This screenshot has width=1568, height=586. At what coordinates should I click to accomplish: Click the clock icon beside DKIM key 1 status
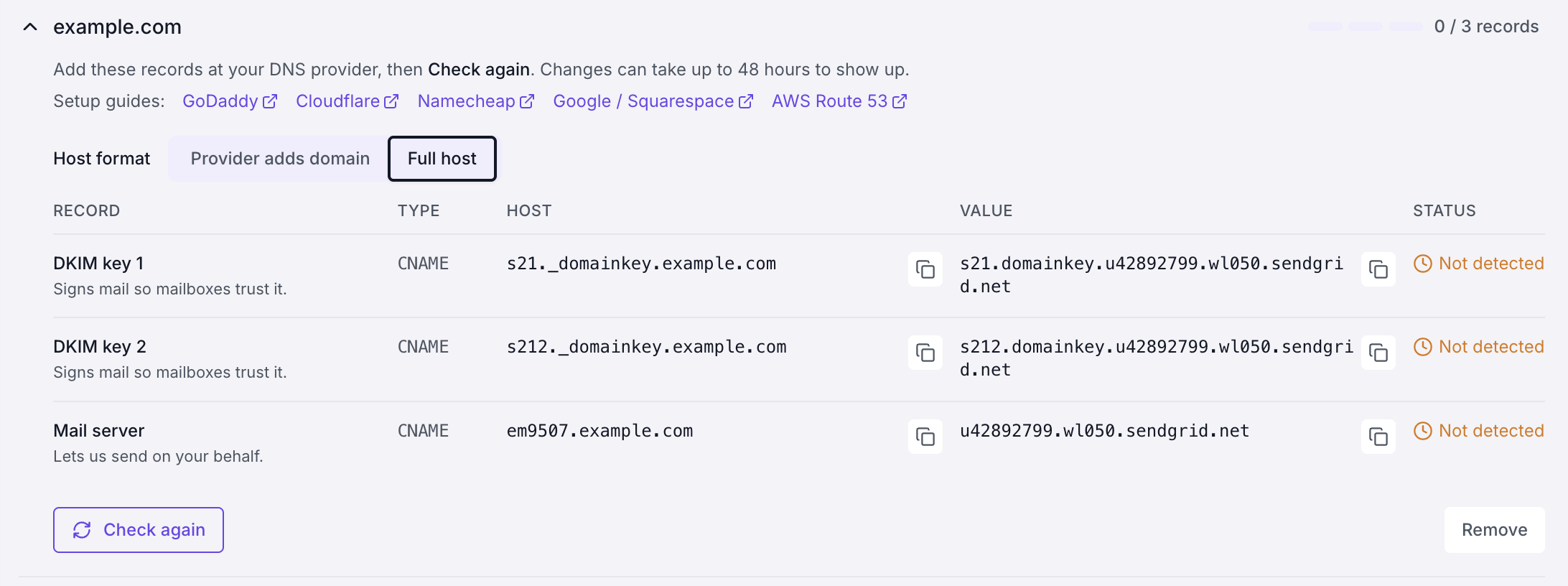pyautogui.click(x=1422, y=264)
